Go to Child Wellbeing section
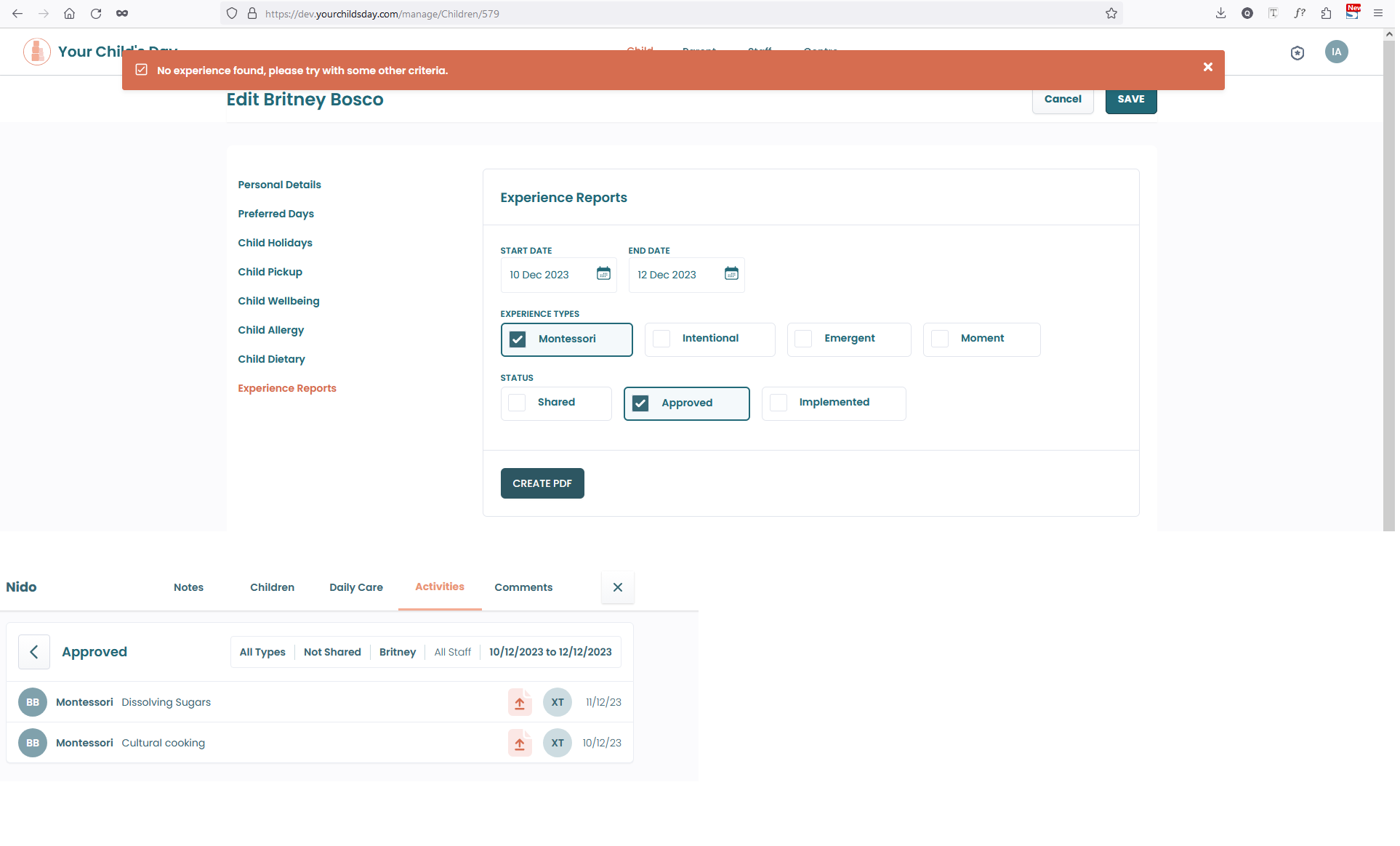The height and width of the screenshot is (846, 1400). click(x=278, y=301)
